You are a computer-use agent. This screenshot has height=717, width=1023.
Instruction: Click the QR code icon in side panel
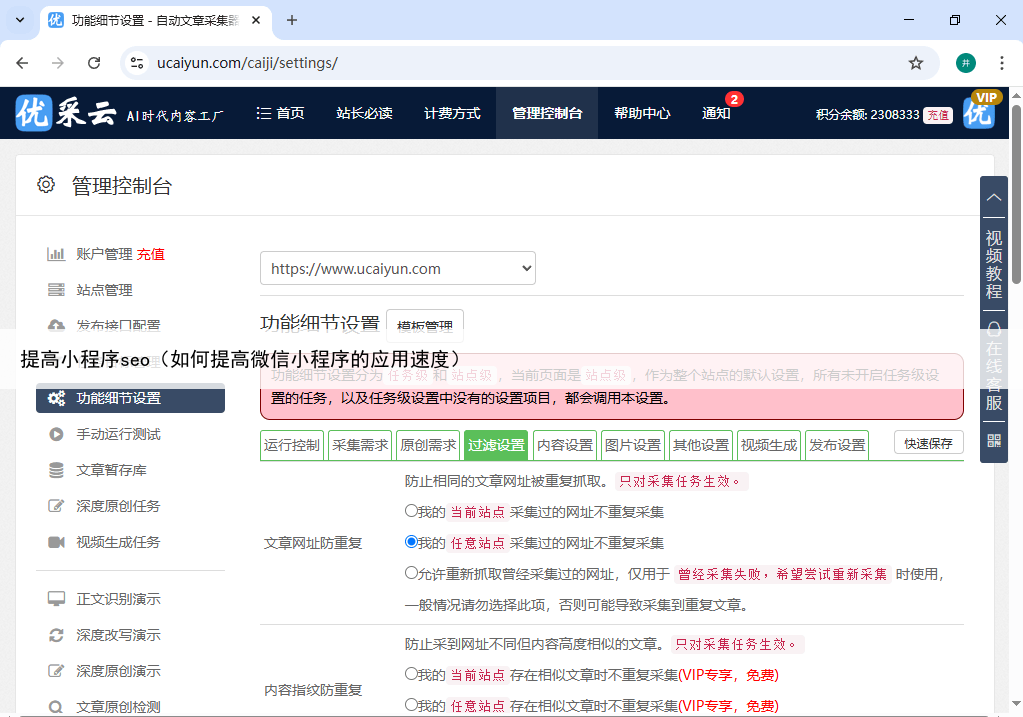click(x=993, y=440)
